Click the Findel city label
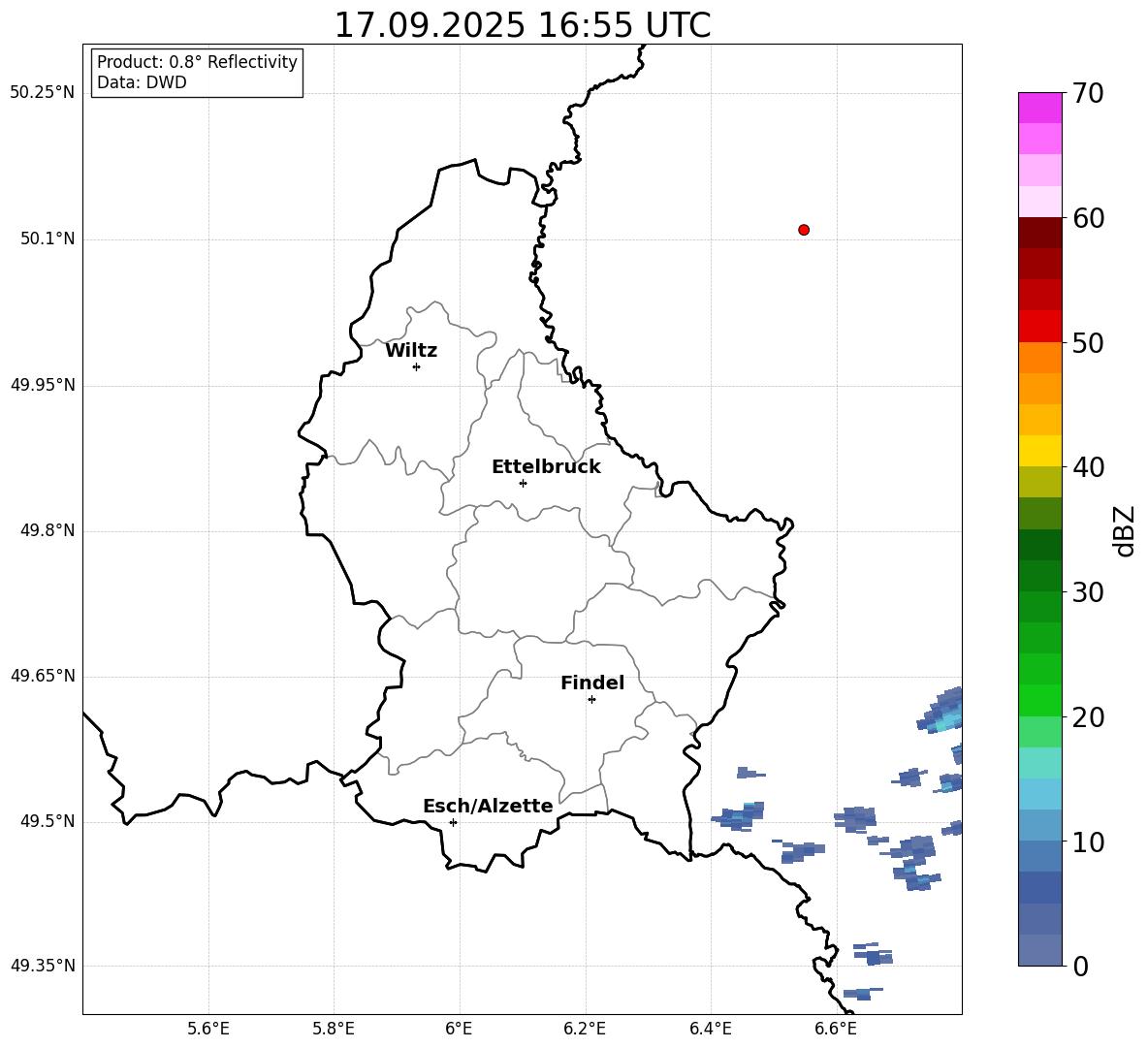The image size is (1148, 1048). 592,683
